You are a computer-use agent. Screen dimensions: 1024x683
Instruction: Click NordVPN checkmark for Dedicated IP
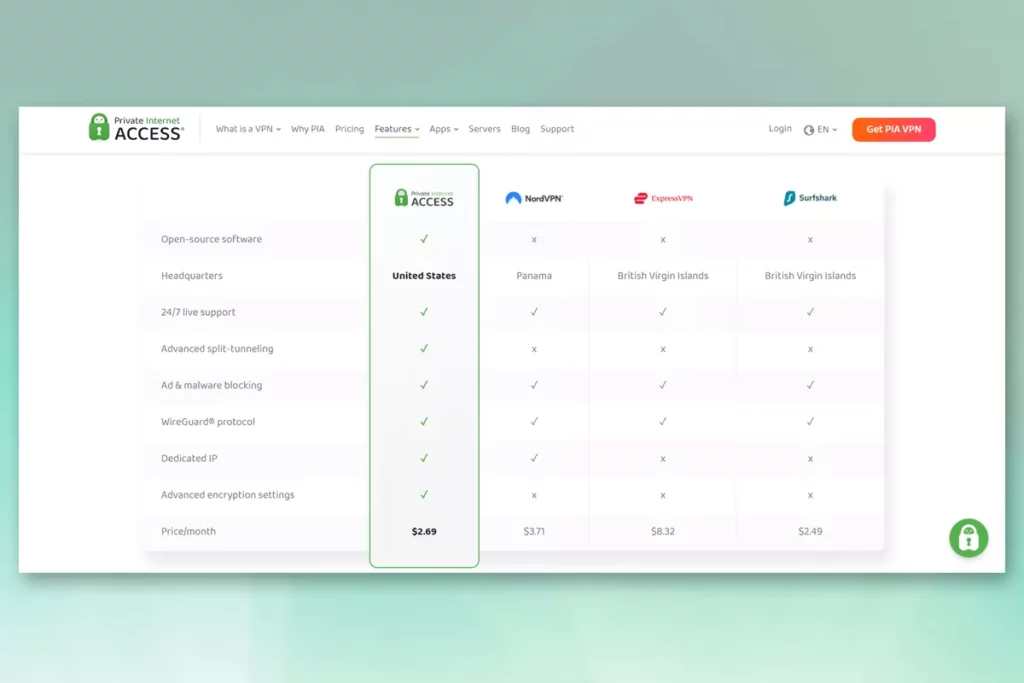coord(534,458)
